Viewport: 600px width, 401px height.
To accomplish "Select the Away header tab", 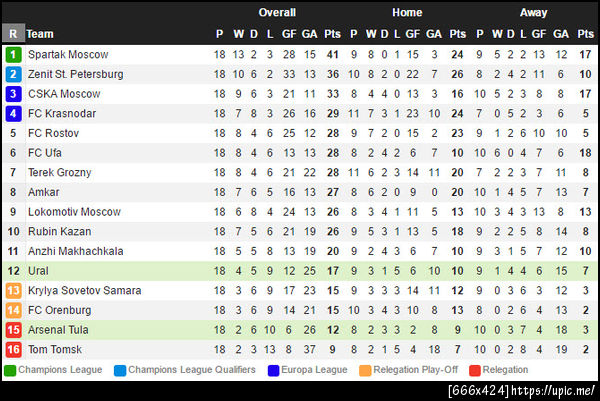I will pos(534,13).
